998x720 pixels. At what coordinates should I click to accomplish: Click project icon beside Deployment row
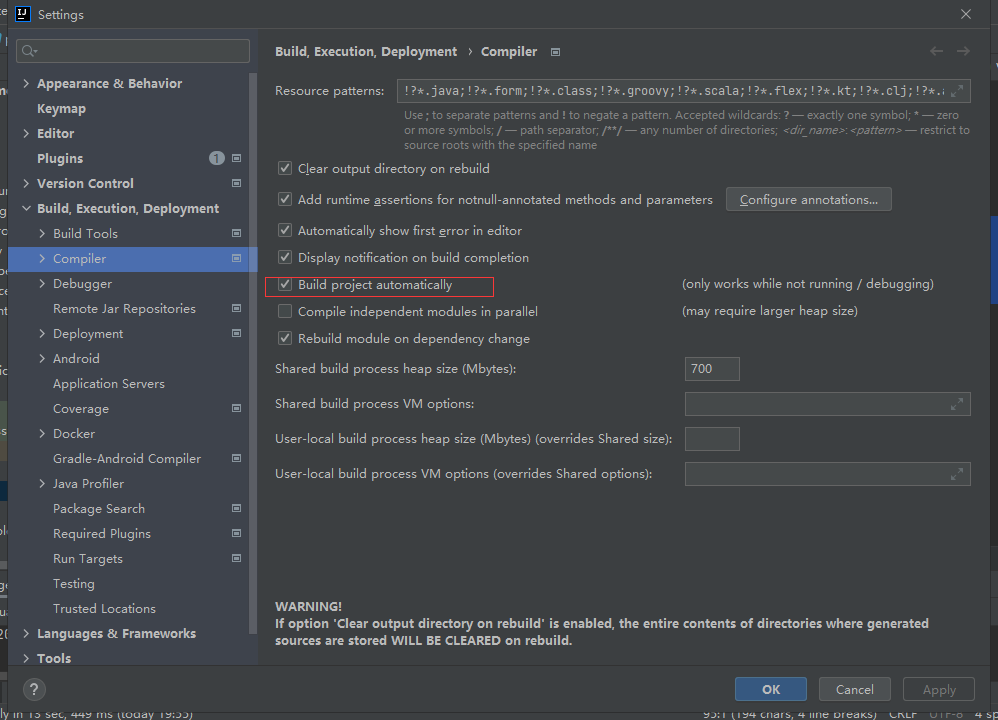[236, 334]
